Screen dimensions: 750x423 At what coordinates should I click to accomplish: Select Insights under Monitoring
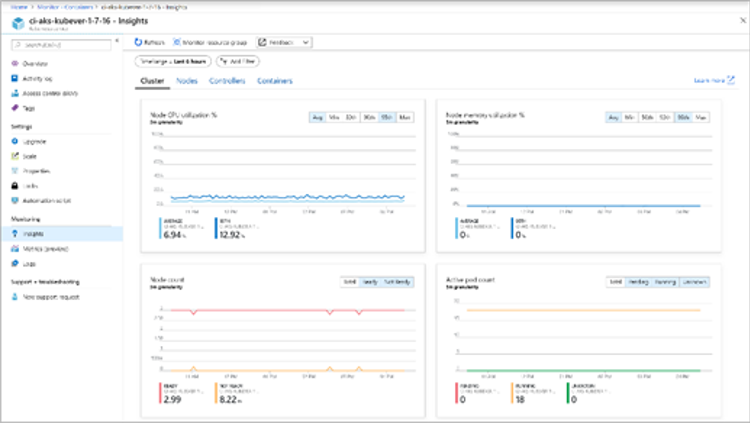pos(62,234)
